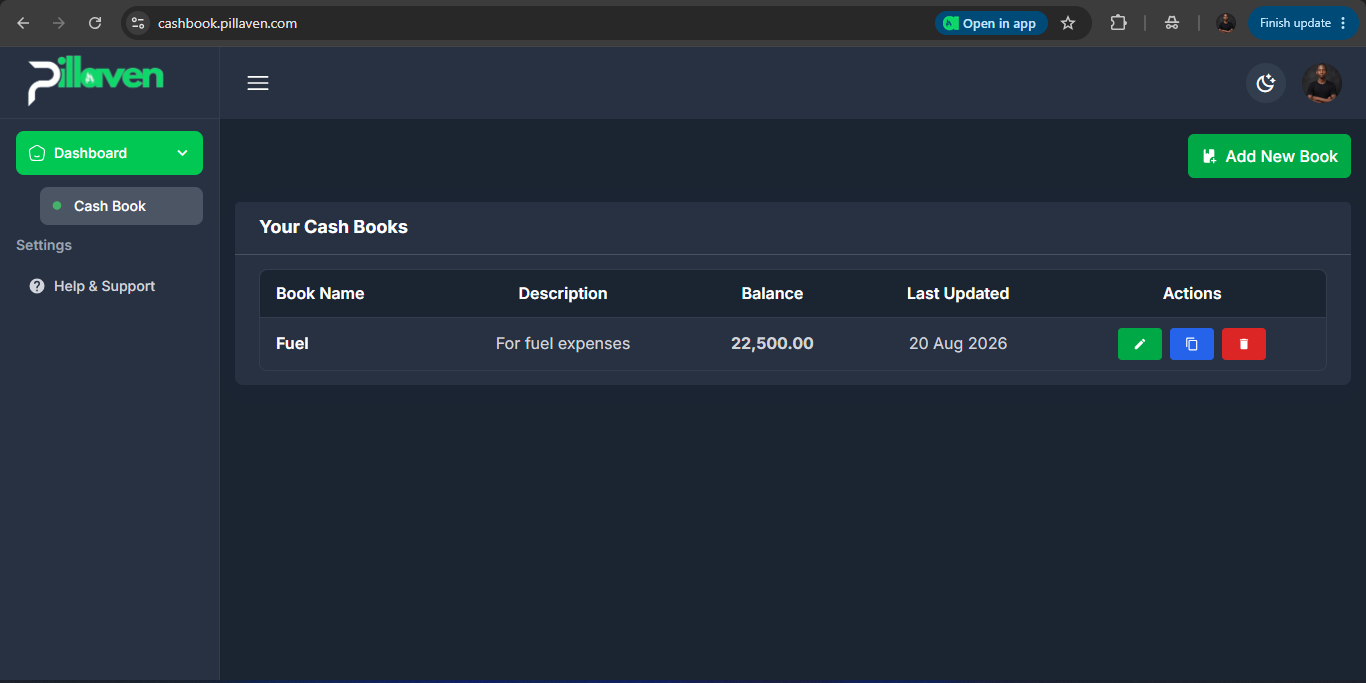This screenshot has height=683, width=1366.
Task: Click the address bar URL
Action: click(x=227, y=23)
